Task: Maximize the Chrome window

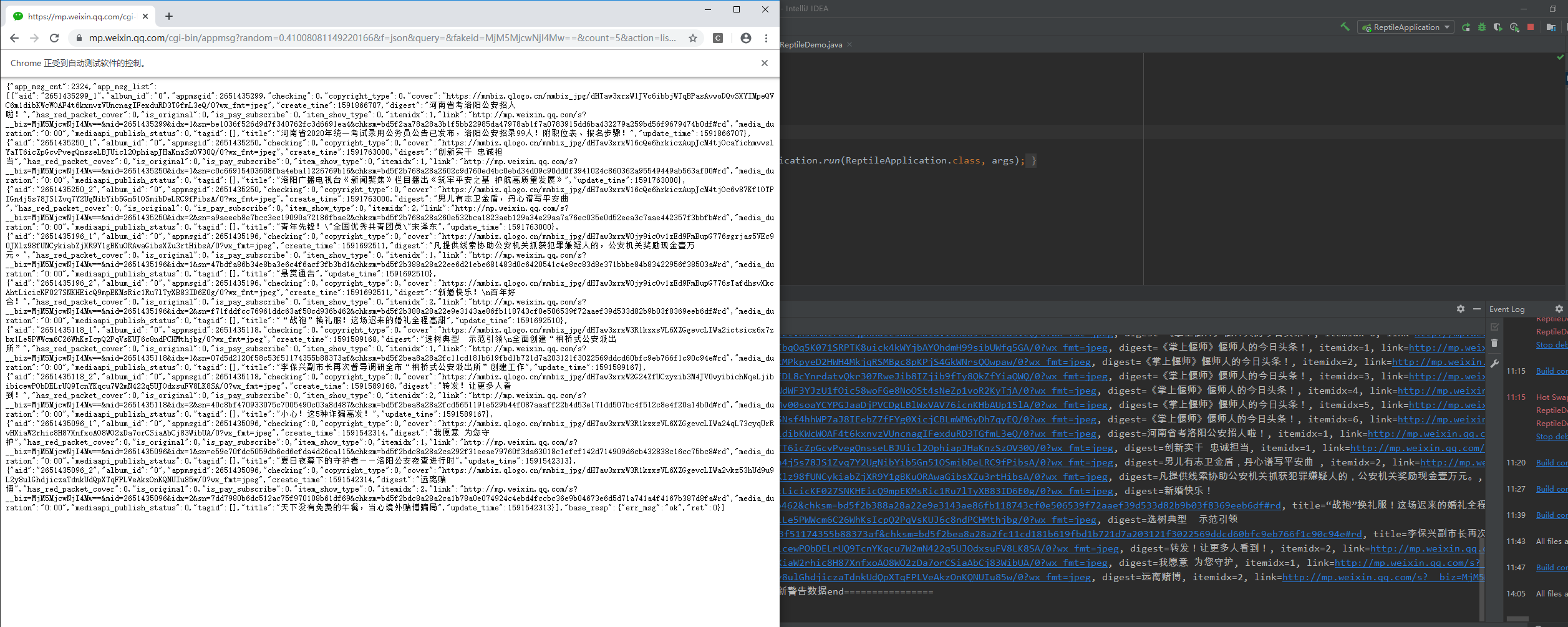Action: 737,9
